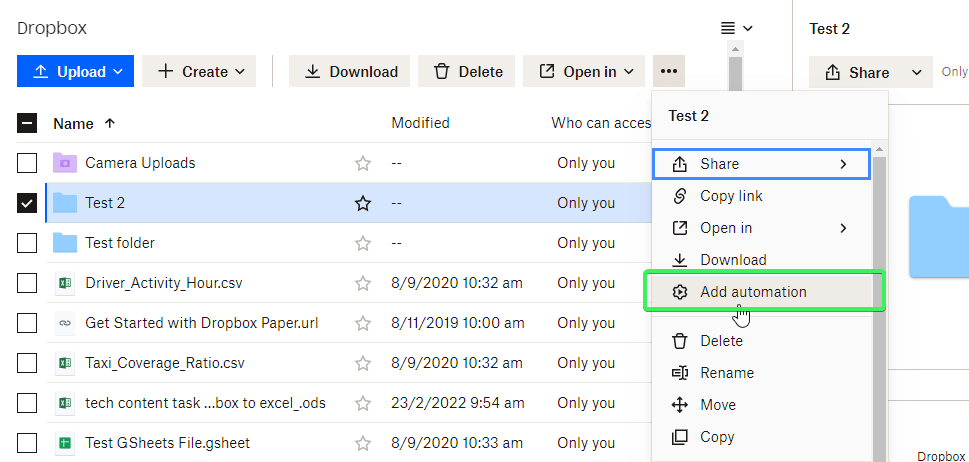Open the Create dropdown button
969x462 pixels.
coord(199,71)
